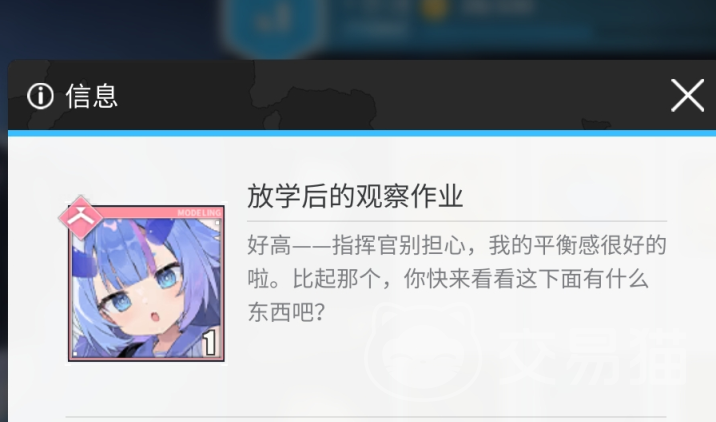Click the final description line 东西吧？

pyautogui.click(x=286, y=312)
